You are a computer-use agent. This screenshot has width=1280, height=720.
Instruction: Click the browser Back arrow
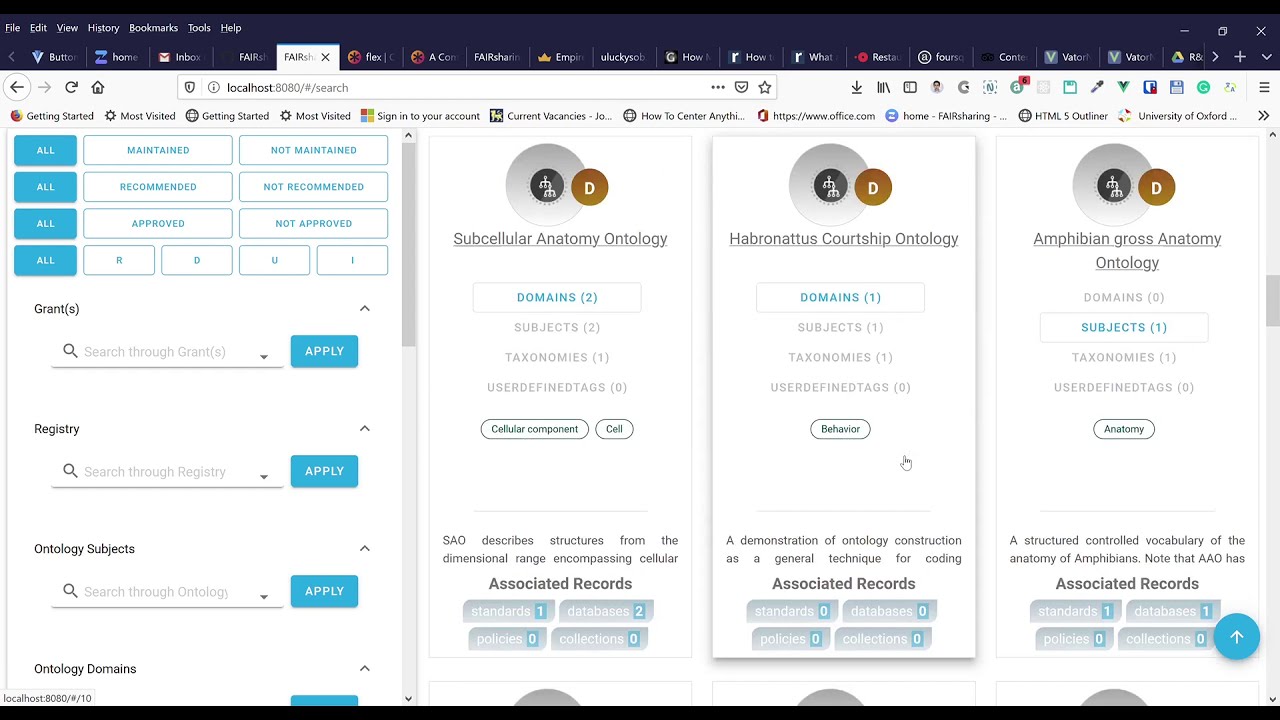(x=17, y=87)
